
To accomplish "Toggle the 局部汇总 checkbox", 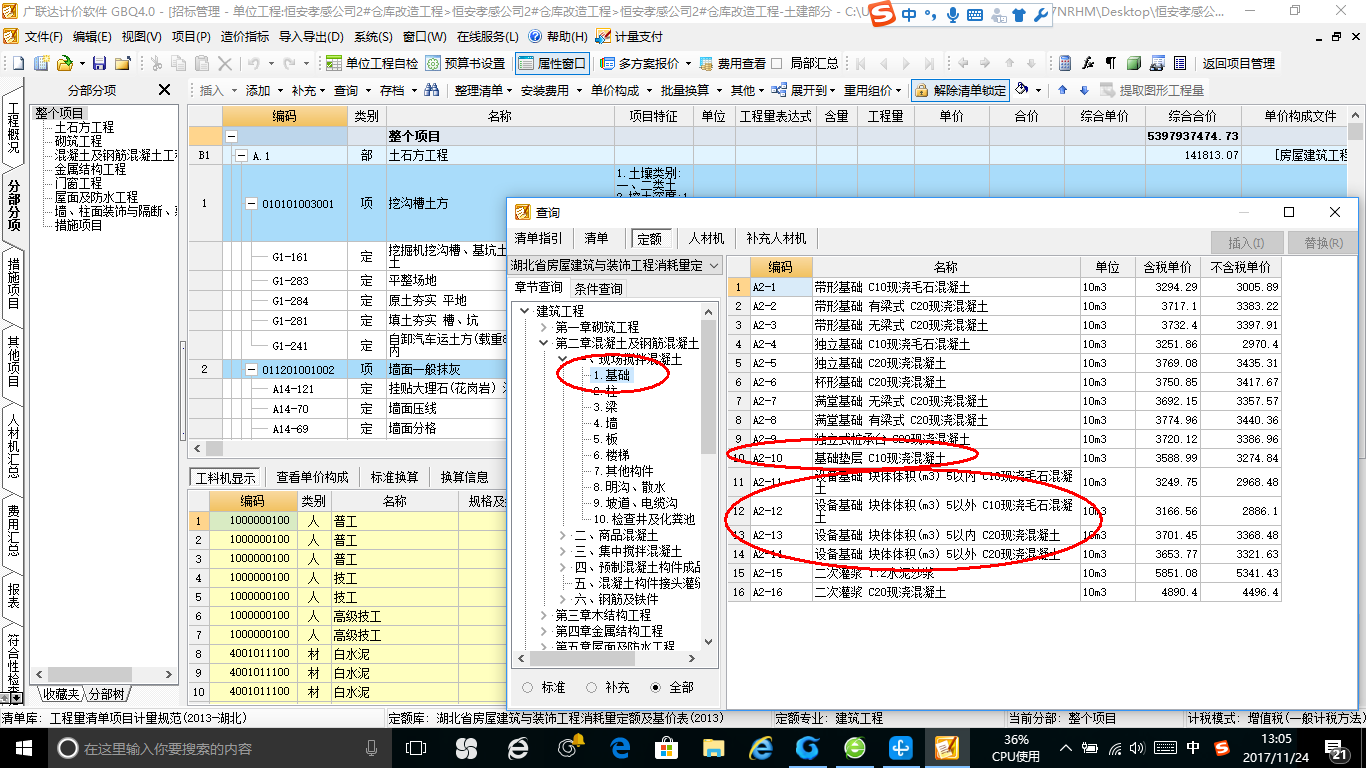I will click(777, 63).
